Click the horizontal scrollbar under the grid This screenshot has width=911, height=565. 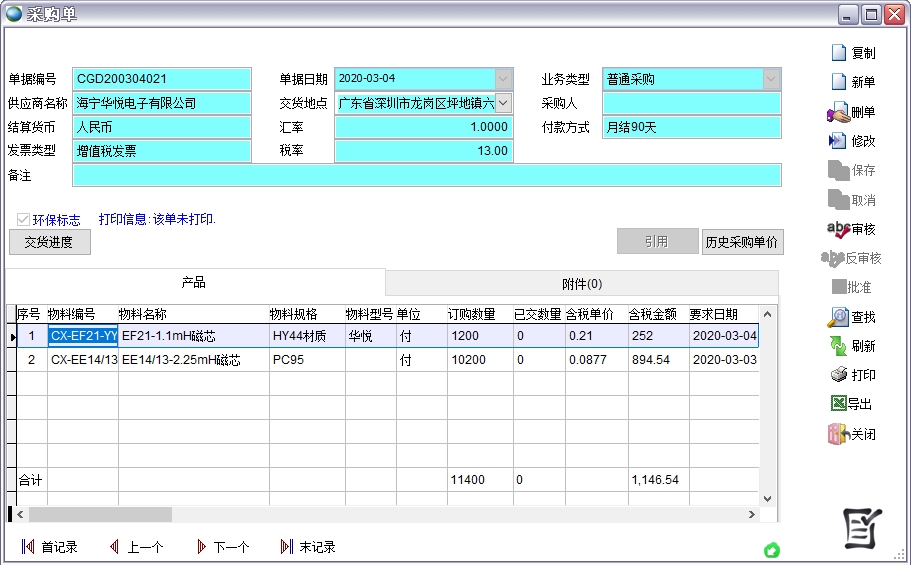tap(390, 514)
